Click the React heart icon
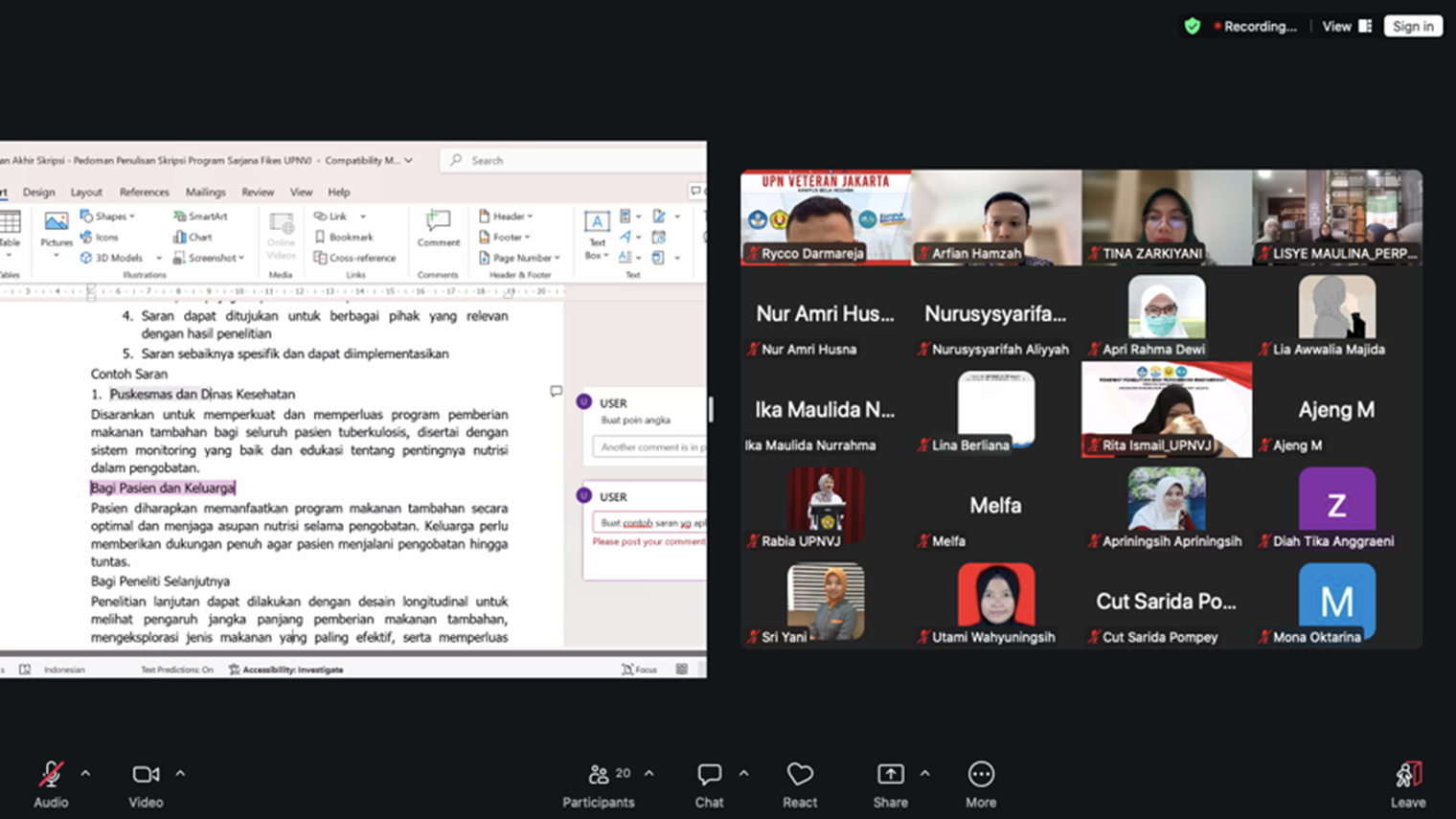Screen dimensions: 1456x819 click(800, 774)
